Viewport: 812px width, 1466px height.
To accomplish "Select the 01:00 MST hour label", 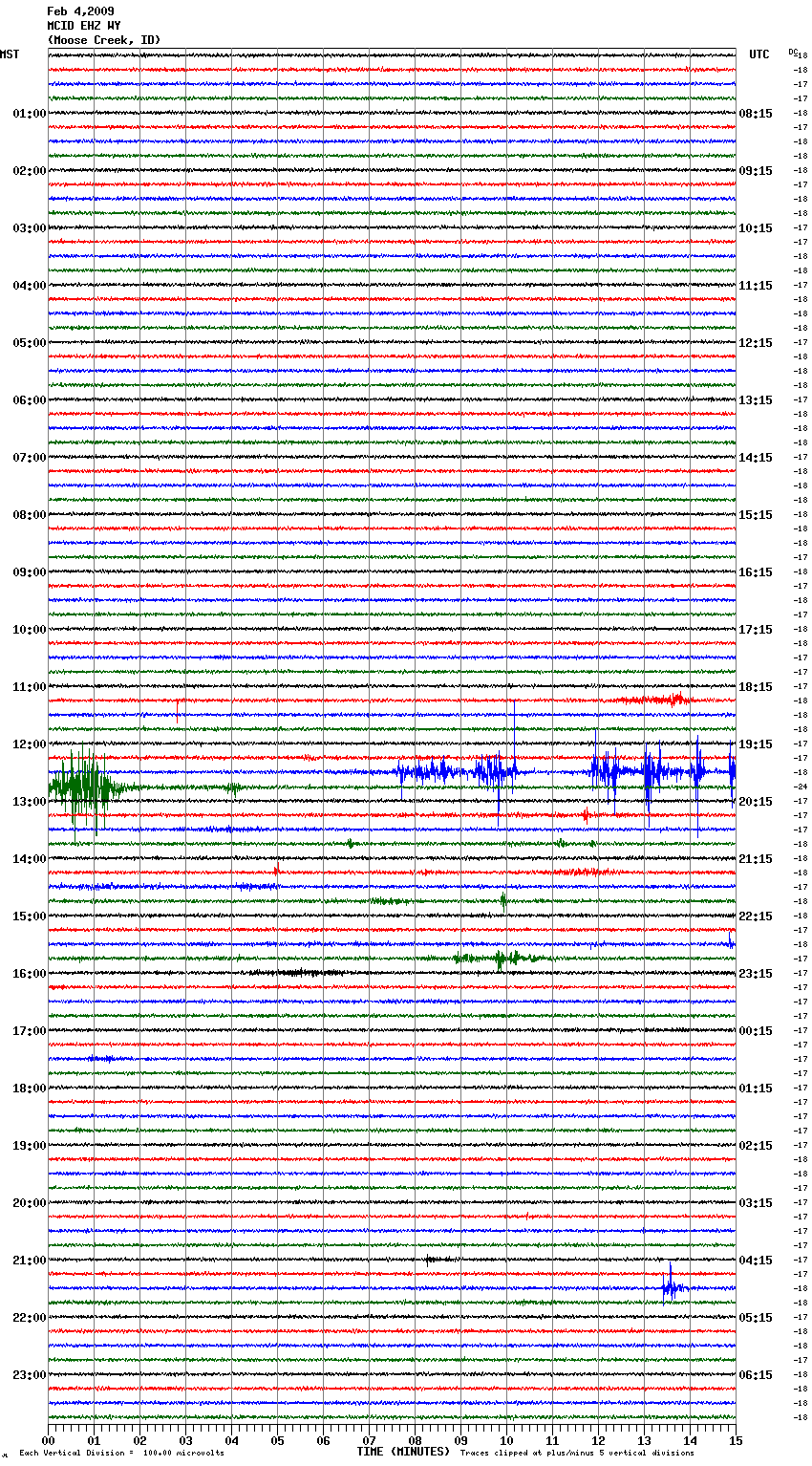I will [29, 114].
